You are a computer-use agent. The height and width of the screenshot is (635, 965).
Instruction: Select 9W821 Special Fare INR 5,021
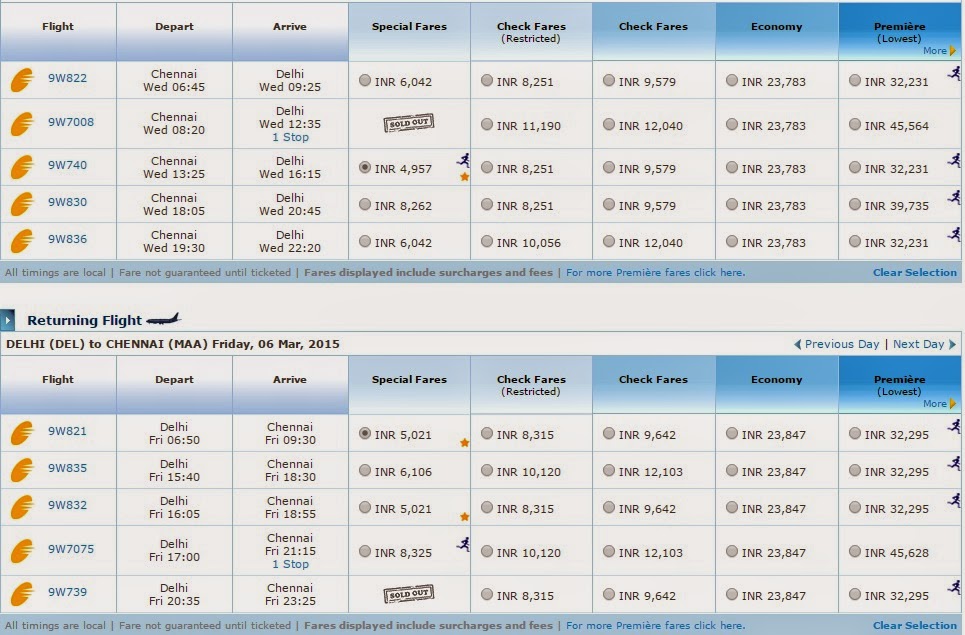click(x=365, y=433)
